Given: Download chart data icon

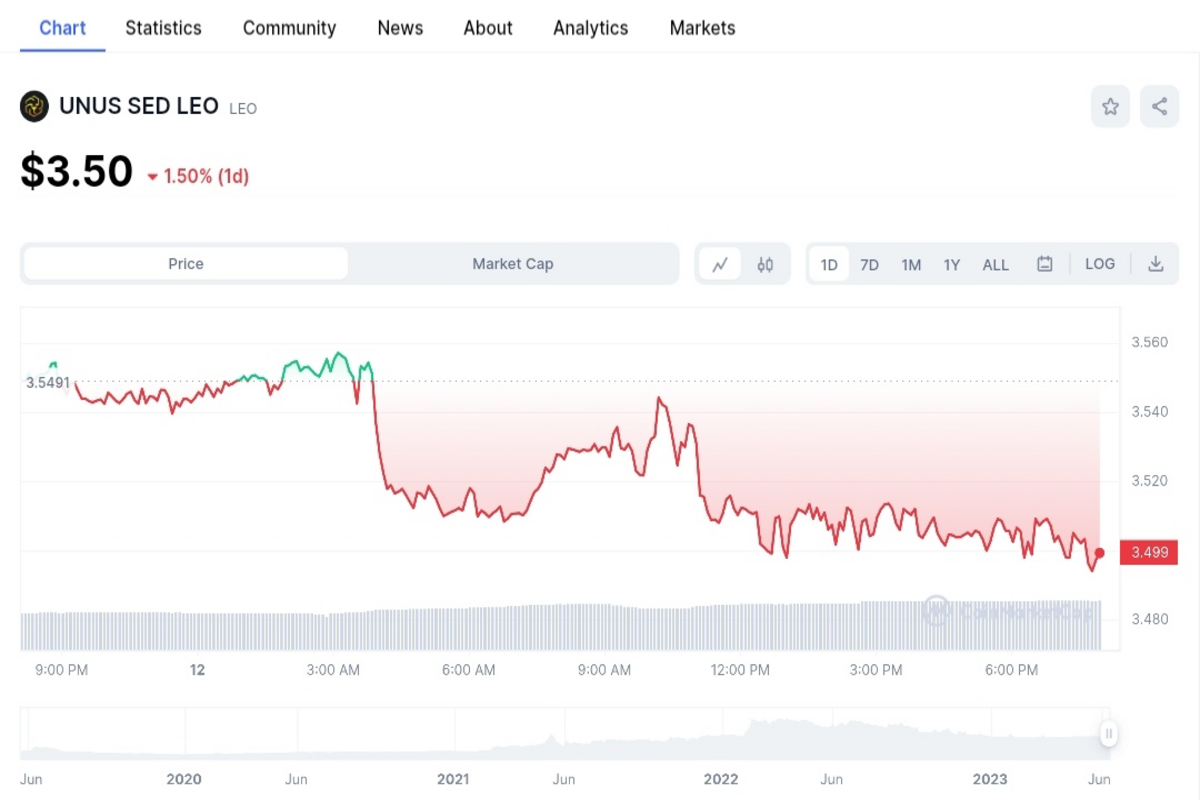Looking at the screenshot, I should (1156, 265).
